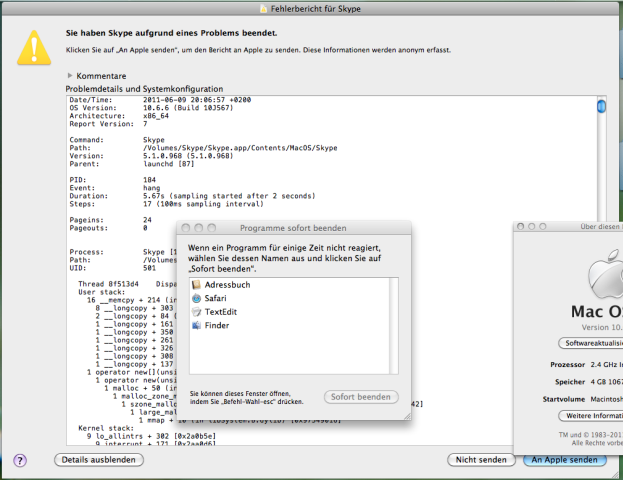Click the Duration 5.67s line
The width and height of the screenshot is (624, 481).
click(x=192, y=196)
